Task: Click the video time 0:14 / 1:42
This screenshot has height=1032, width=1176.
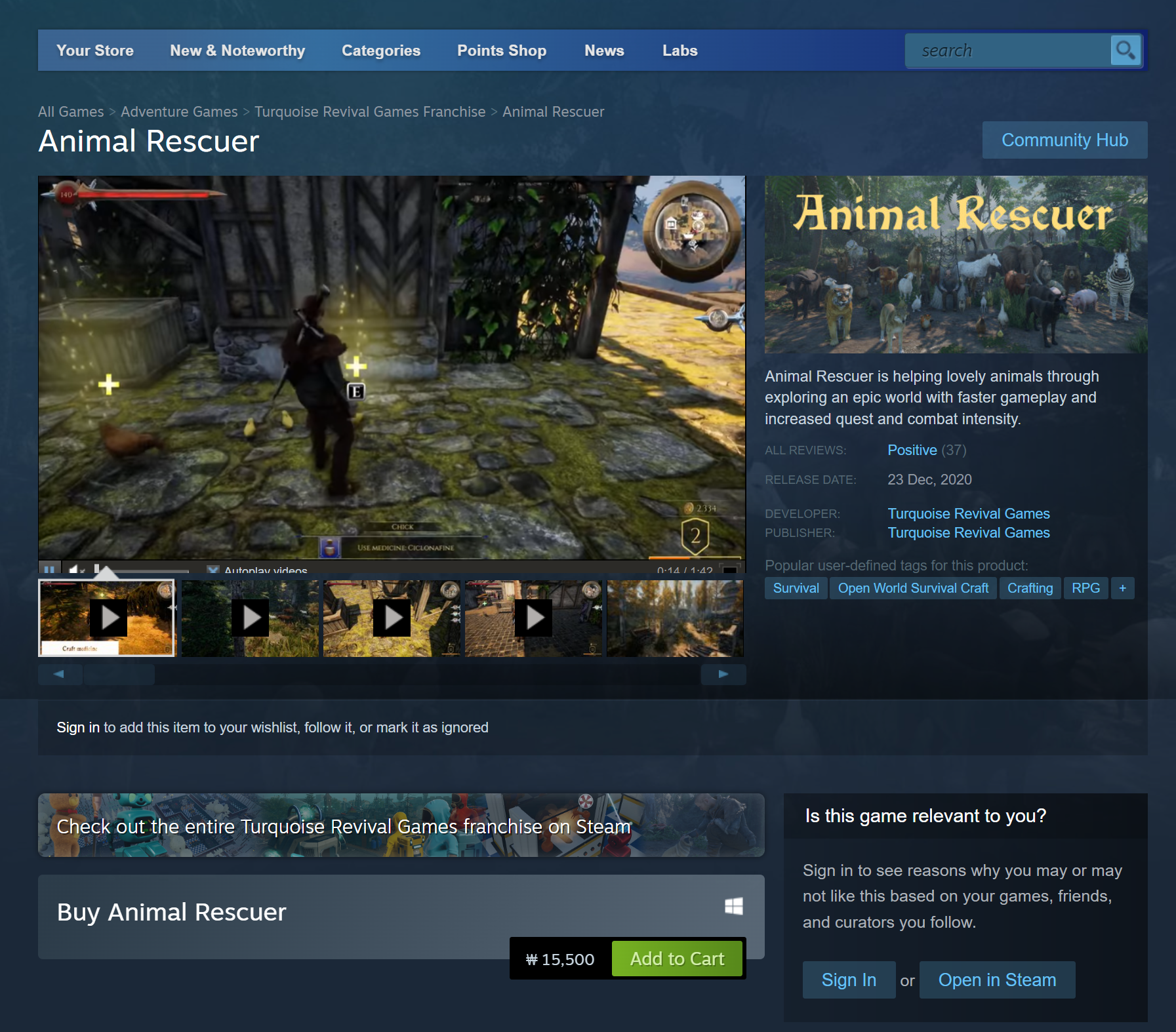Action: pos(685,570)
